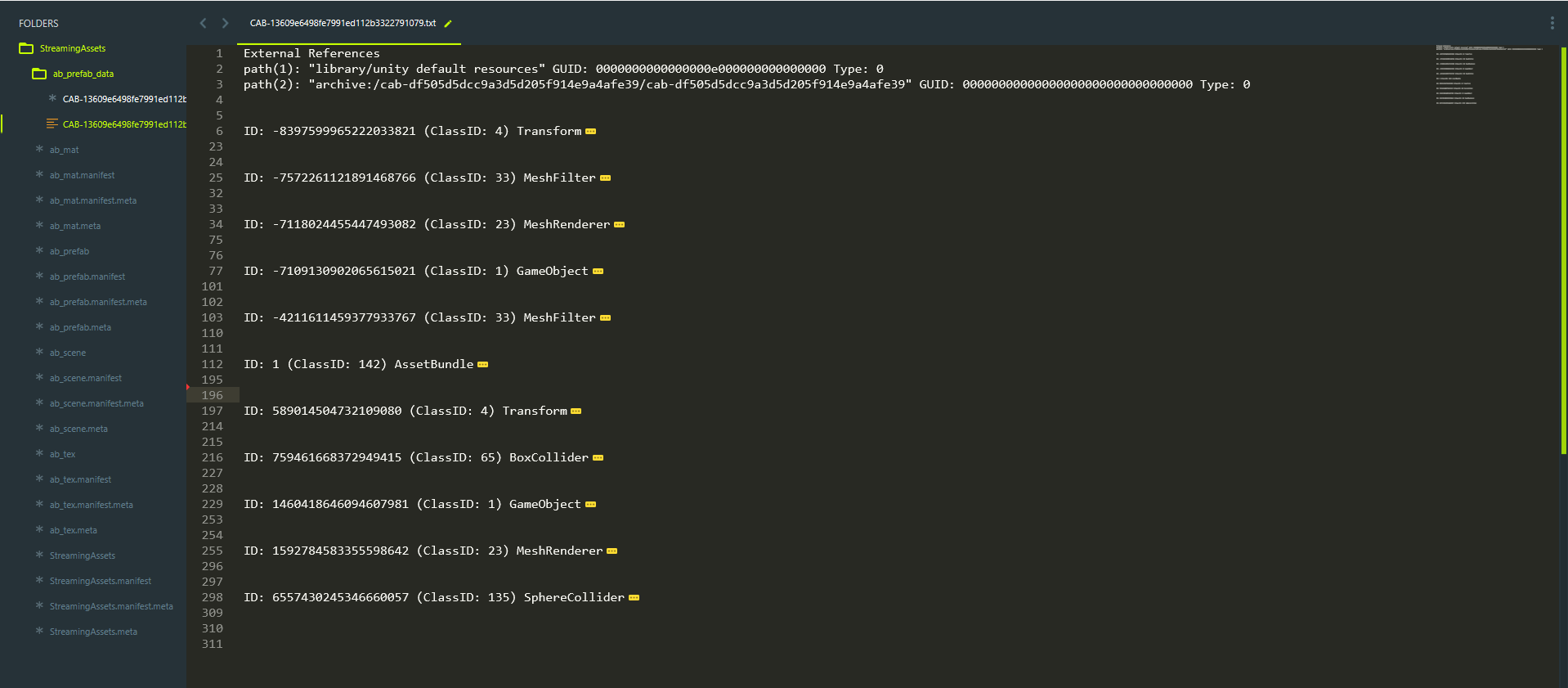Screen dimensions: 1568x688
Task: Go to next tab with right arrow
Action: [225, 23]
